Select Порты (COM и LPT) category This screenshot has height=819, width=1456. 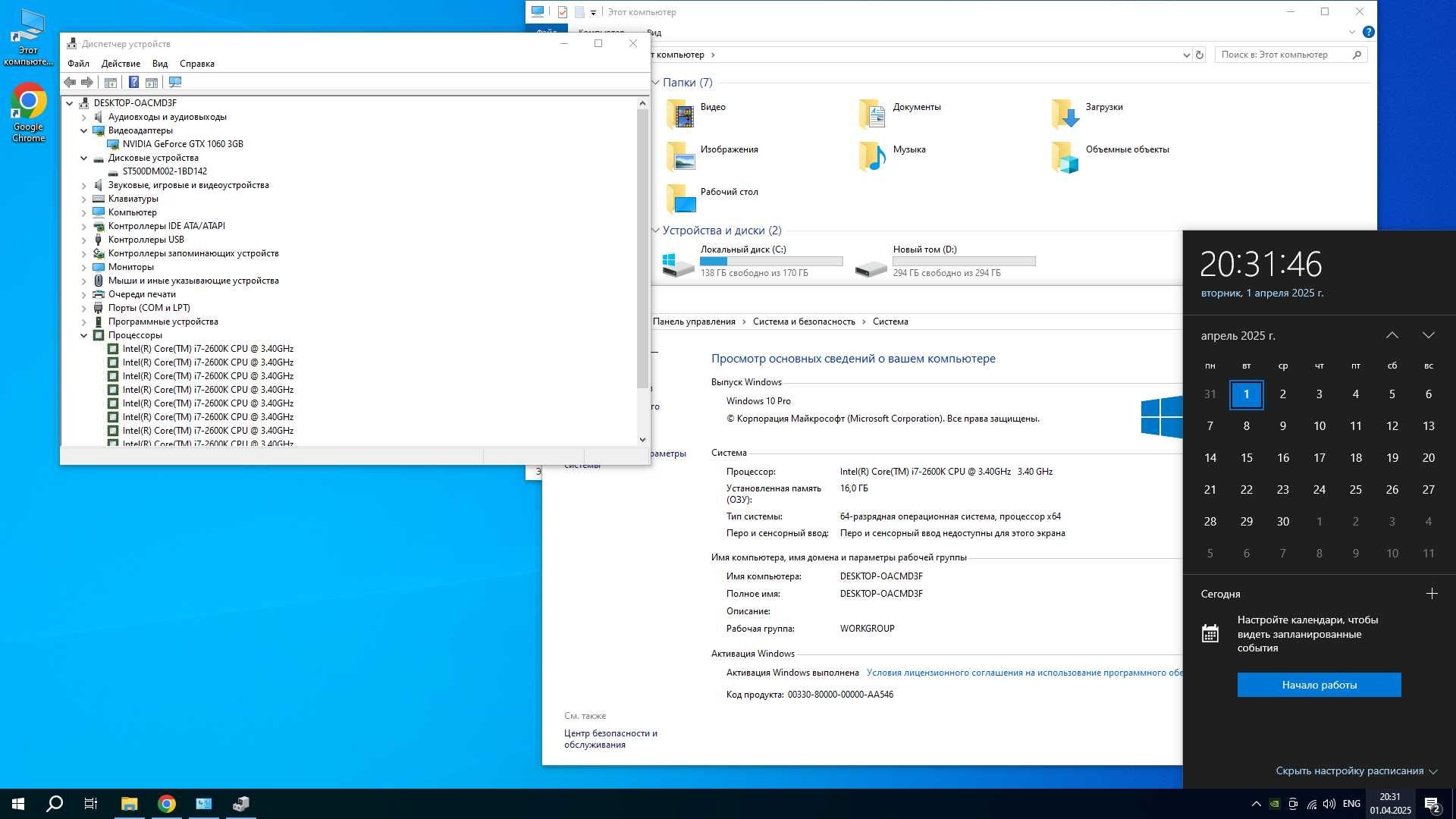point(149,308)
